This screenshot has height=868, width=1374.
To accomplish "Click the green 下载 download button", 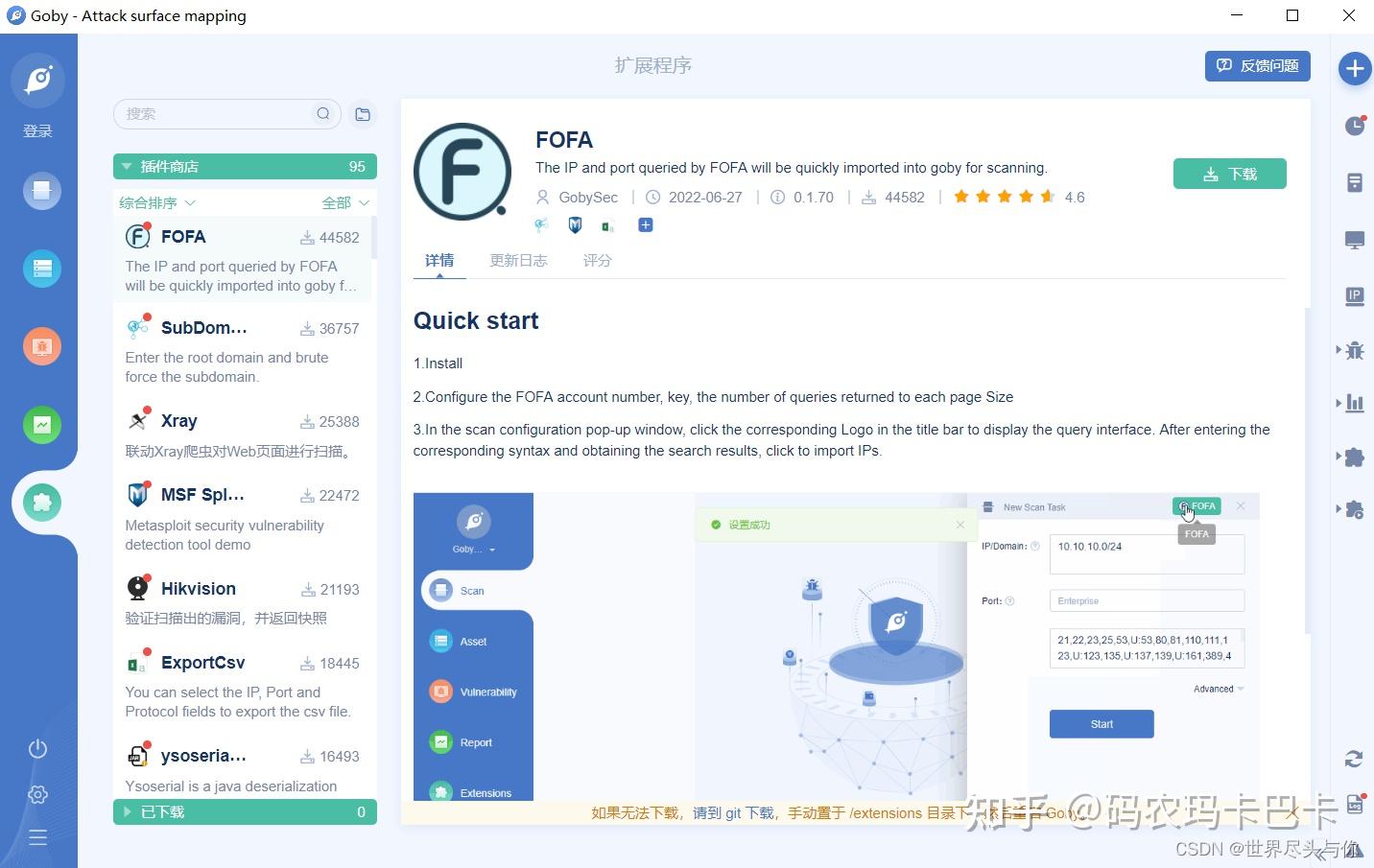I will [x=1229, y=174].
